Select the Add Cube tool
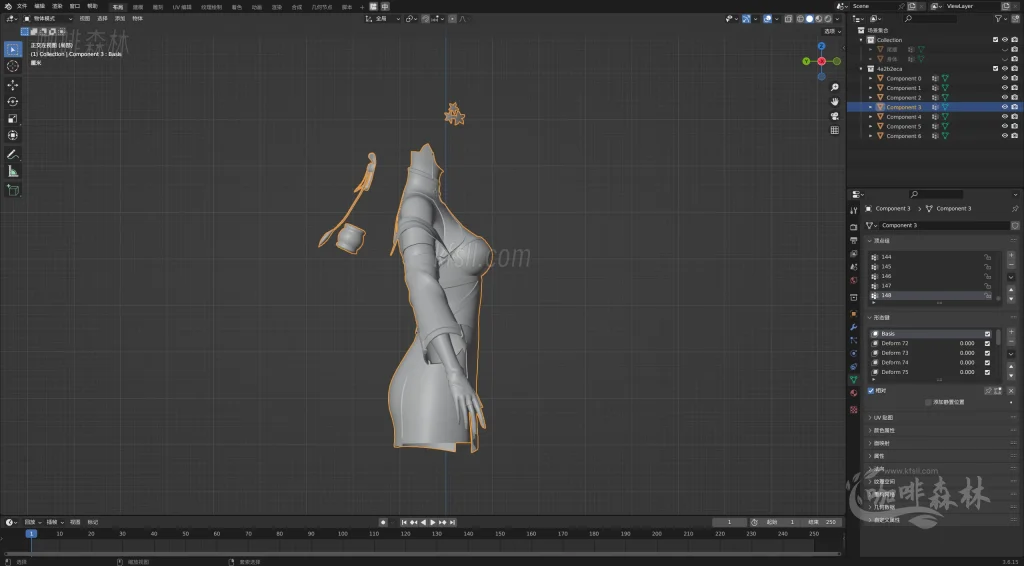This screenshot has height=566, width=1024. tap(12, 191)
